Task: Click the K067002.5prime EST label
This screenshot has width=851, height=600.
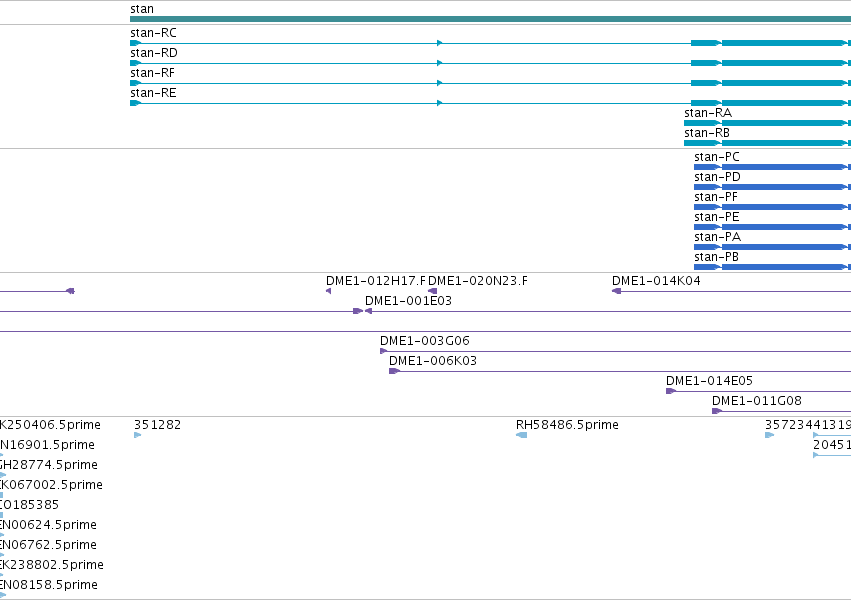Action: coord(52,485)
